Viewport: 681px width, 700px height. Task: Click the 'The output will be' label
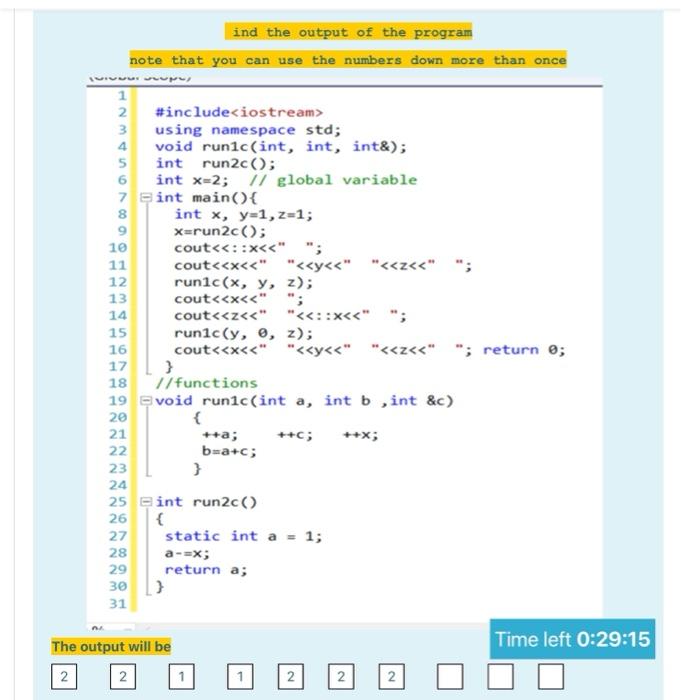click(111, 646)
